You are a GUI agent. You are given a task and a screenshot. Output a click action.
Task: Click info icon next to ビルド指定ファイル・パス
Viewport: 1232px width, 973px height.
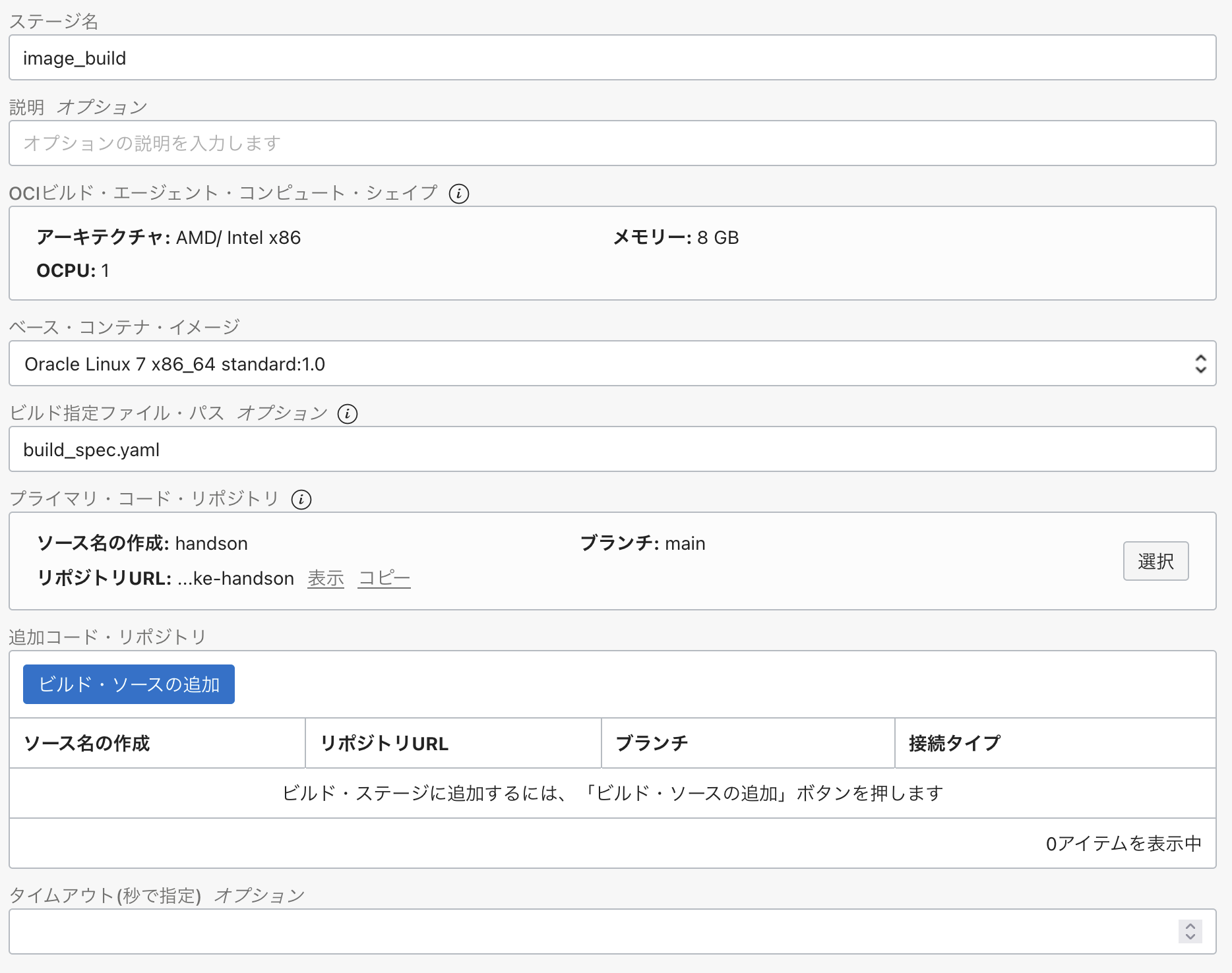tap(348, 414)
